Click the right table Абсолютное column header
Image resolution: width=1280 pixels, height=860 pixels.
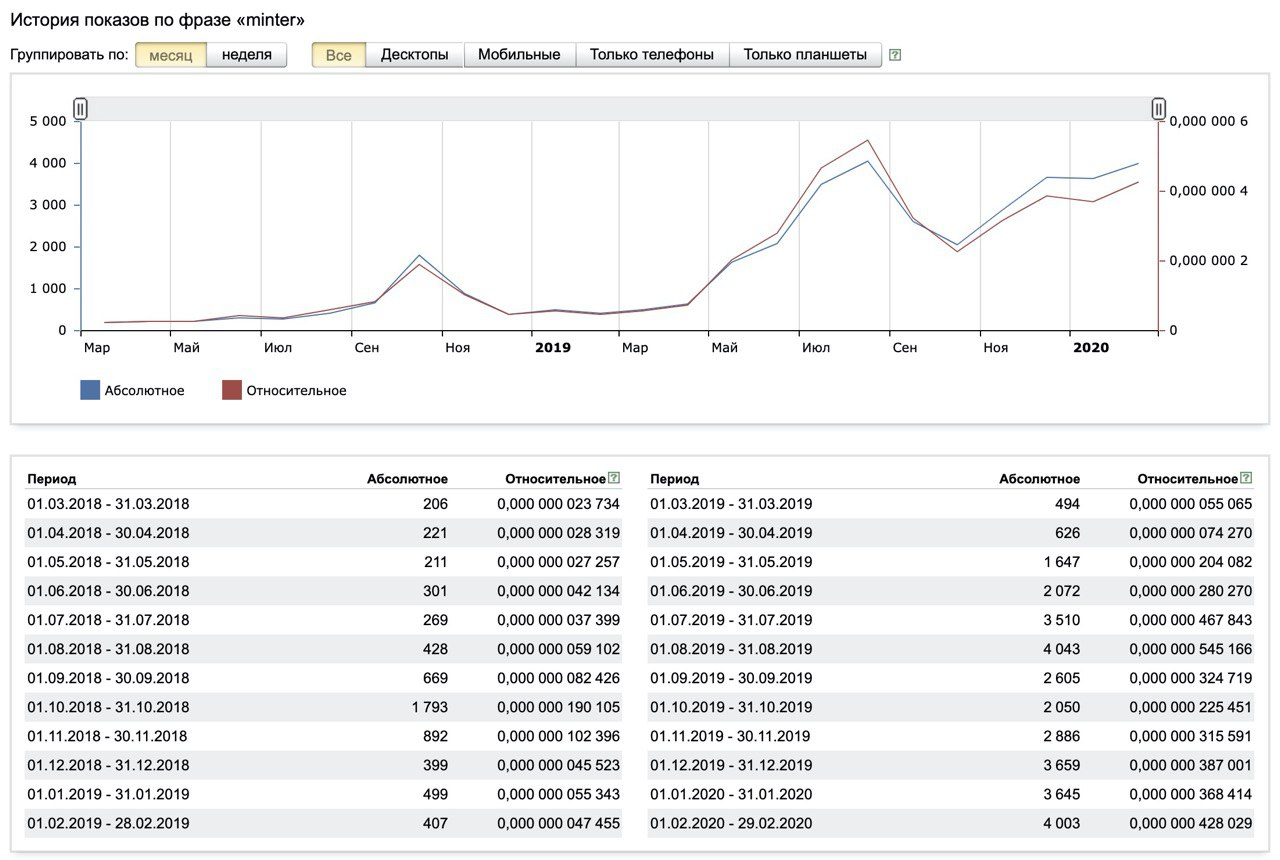[x=1039, y=479]
